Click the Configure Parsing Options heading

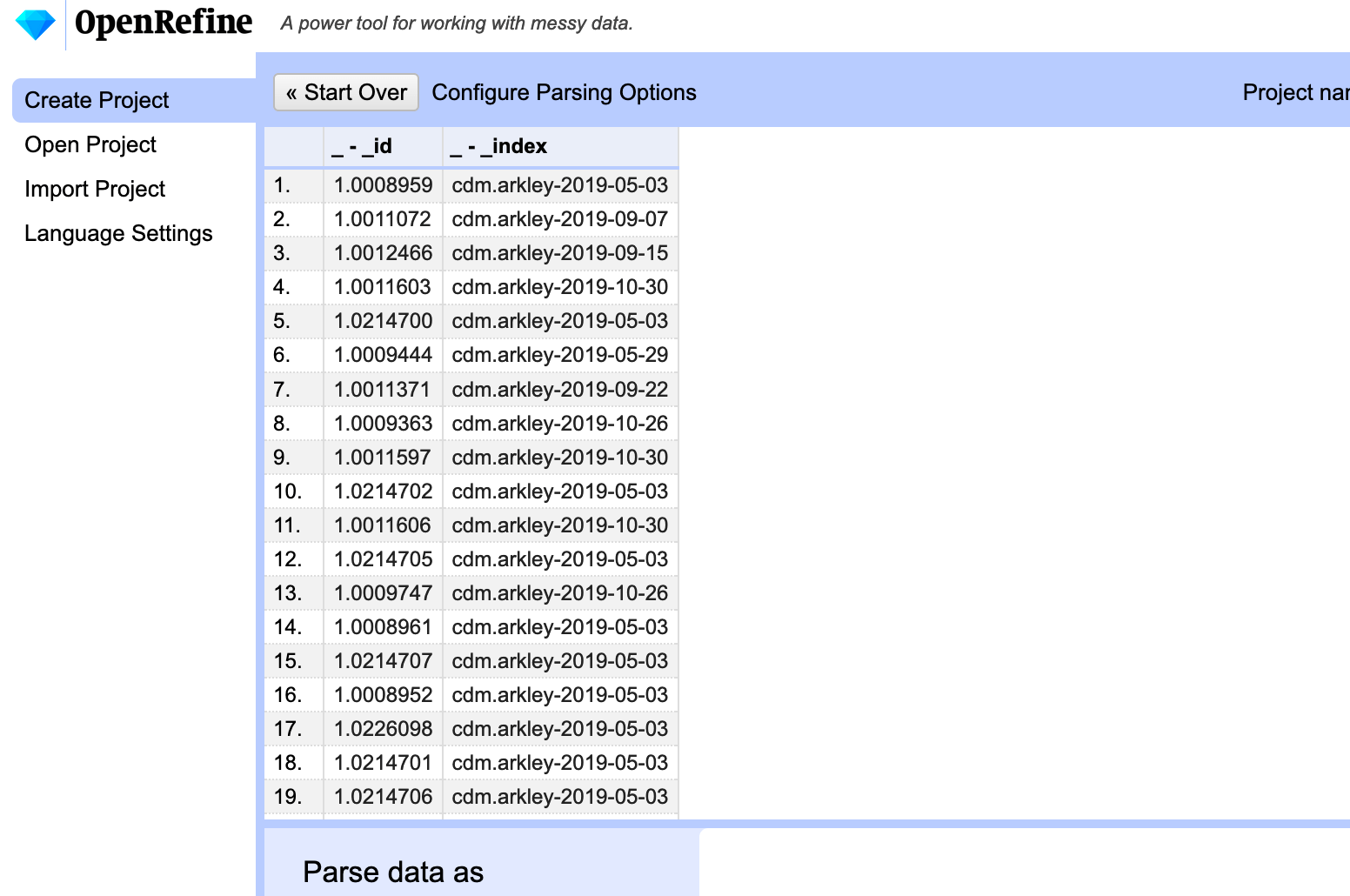pyautogui.click(x=564, y=92)
